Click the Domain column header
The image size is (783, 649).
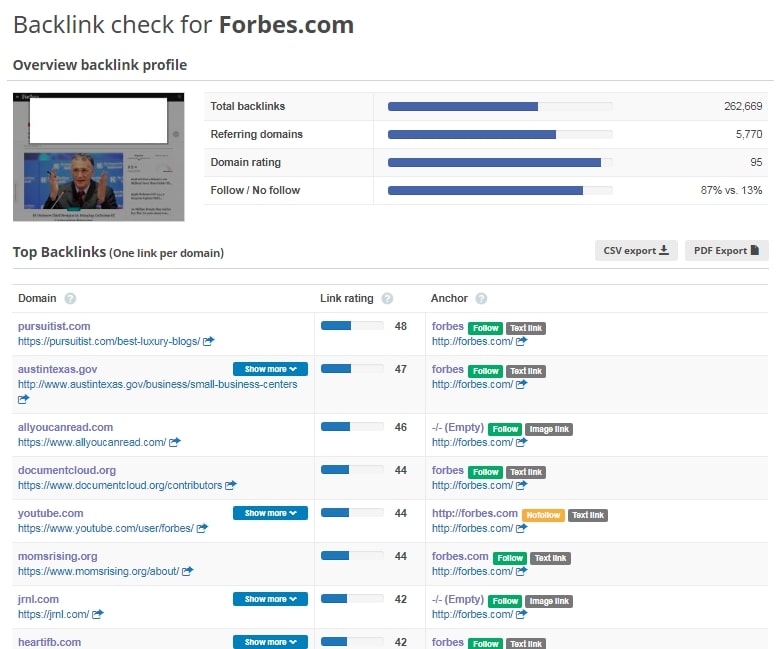pyautogui.click(x=37, y=298)
